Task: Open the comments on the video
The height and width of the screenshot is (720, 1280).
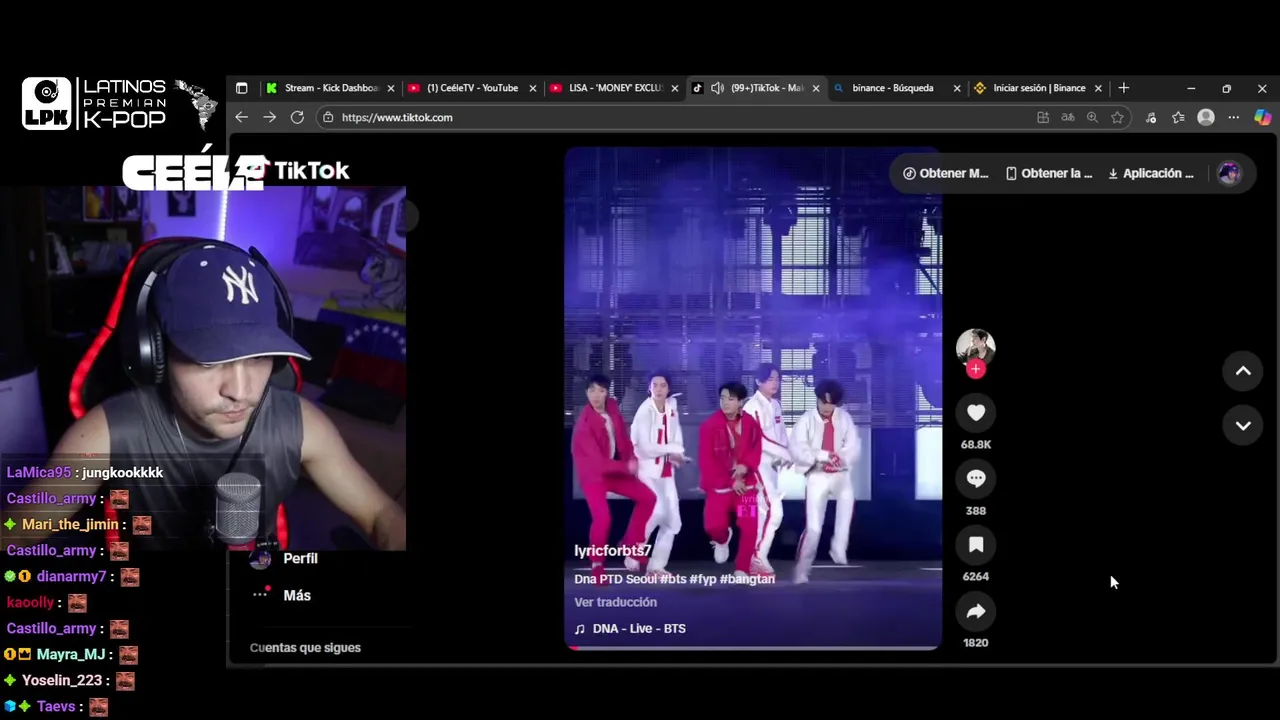Action: pyautogui.click(x=976, y=479)
